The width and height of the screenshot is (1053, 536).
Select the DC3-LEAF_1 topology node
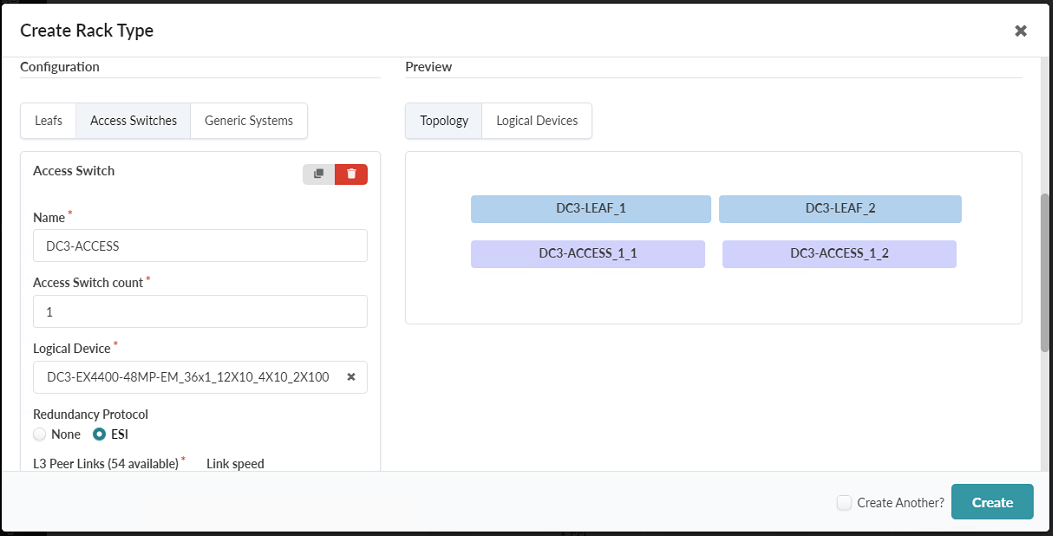(x=591, y=208)
